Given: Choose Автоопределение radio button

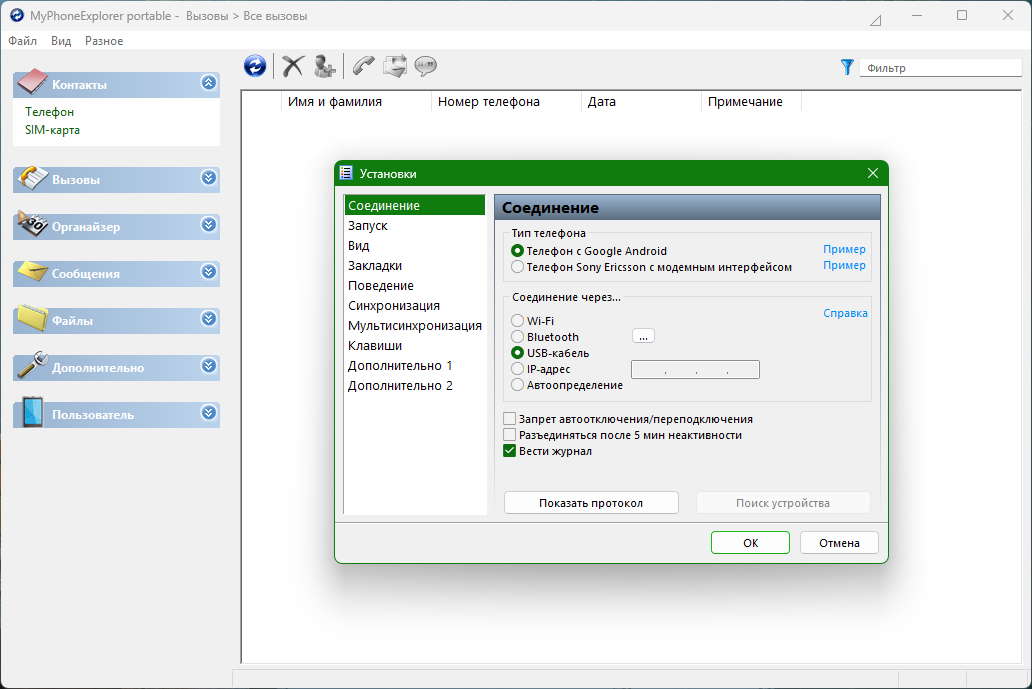Looking at the screenshot, I should point(517,384).
